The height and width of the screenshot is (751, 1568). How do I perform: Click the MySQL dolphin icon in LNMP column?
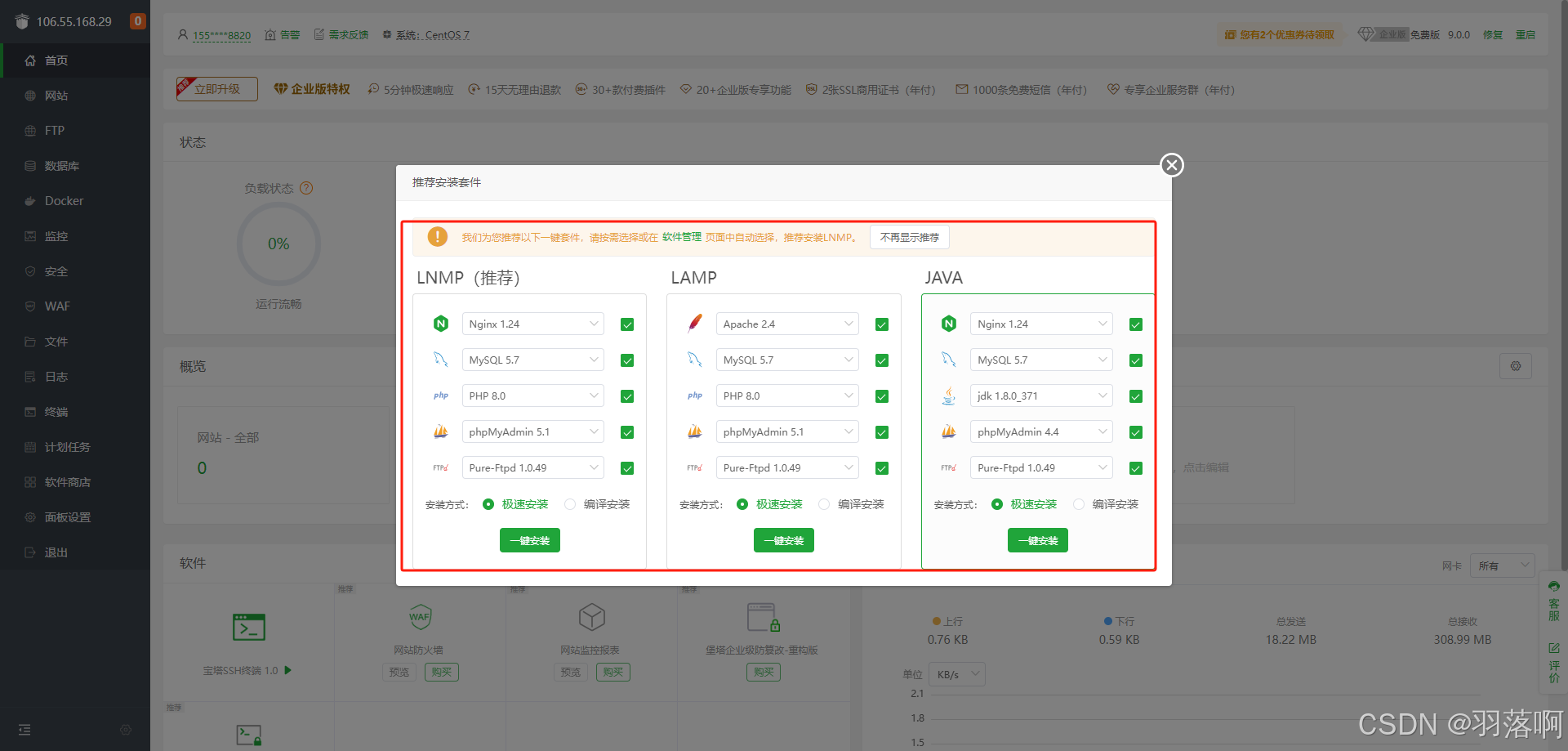coord(441,360)
